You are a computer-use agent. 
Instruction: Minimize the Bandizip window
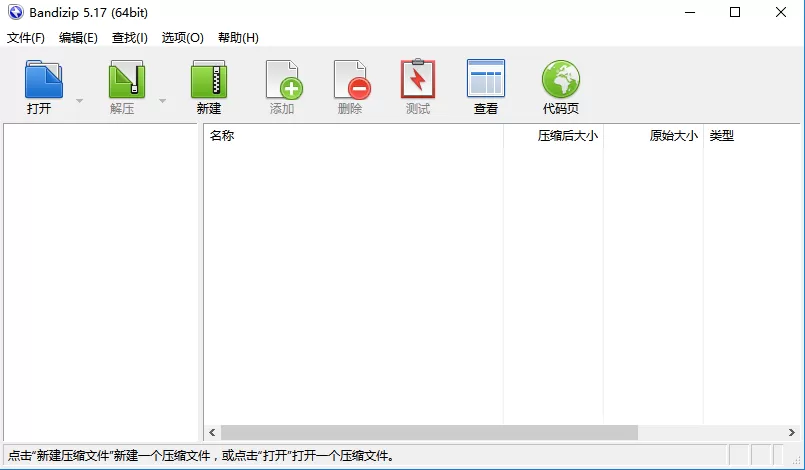690,12
